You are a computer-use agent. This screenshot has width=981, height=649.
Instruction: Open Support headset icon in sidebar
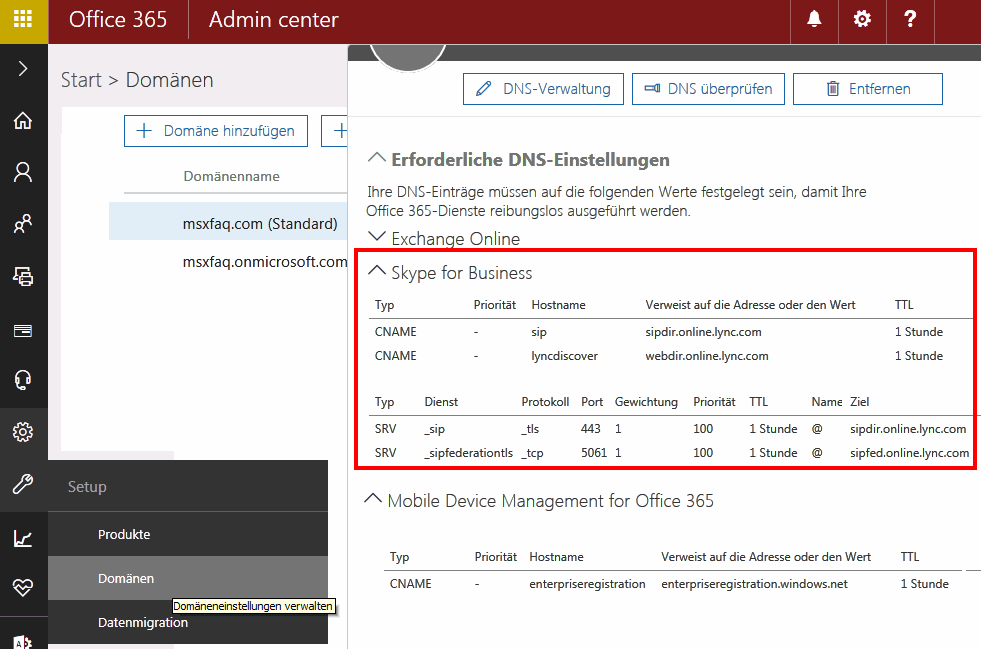click(x=23, y=380)
